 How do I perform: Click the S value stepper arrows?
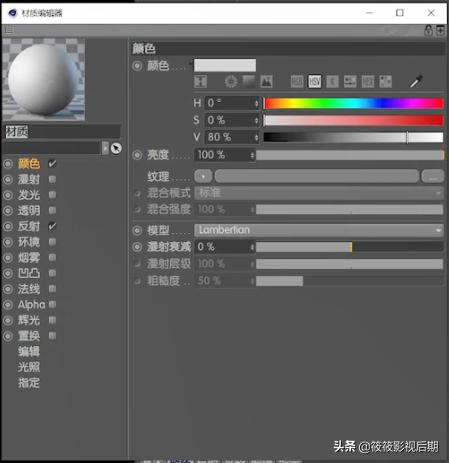pos(256,120)
